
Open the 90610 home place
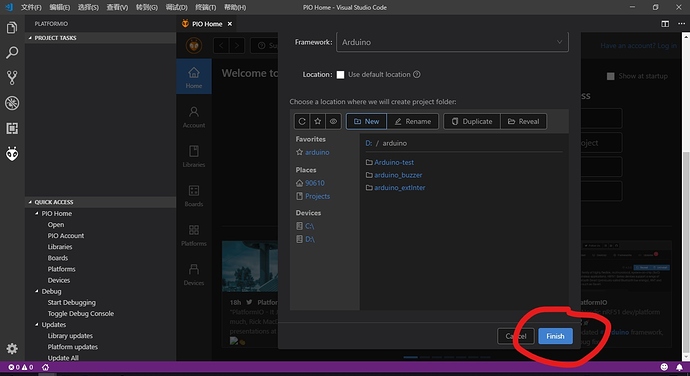pyautogui.click(x=315, y=183)
